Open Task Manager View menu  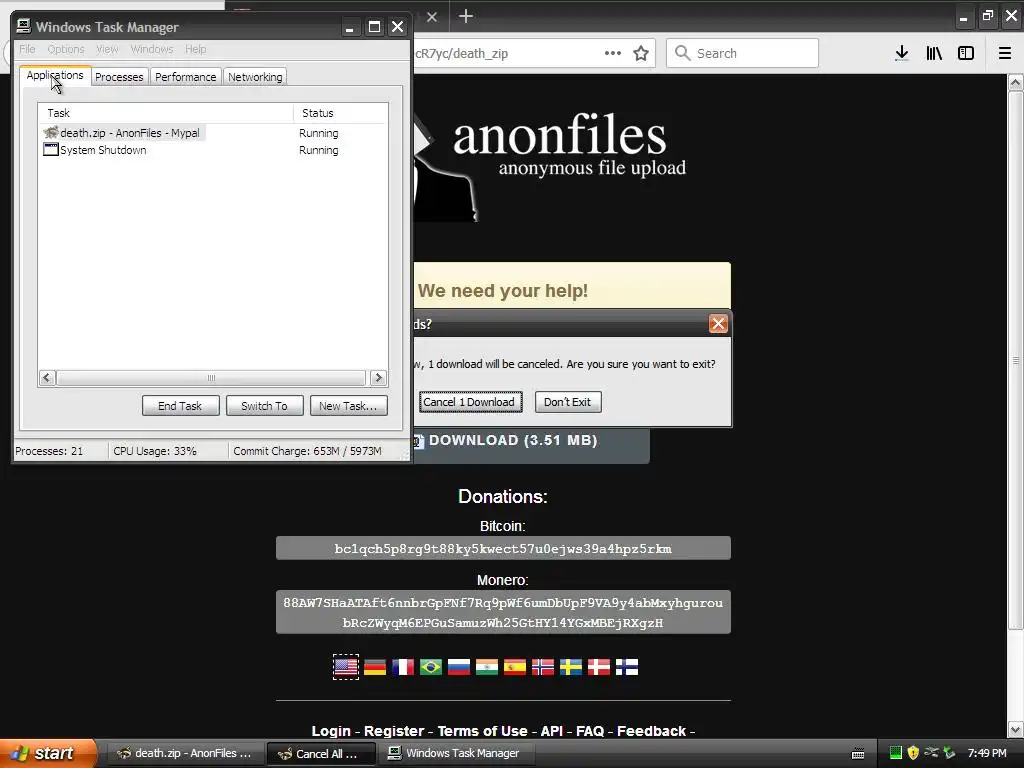tap(107, 49)
